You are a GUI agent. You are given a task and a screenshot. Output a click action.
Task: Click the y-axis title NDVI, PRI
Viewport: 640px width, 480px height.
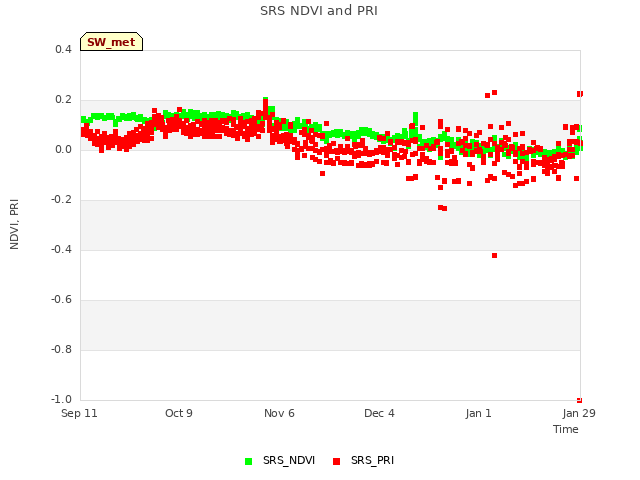14,224
